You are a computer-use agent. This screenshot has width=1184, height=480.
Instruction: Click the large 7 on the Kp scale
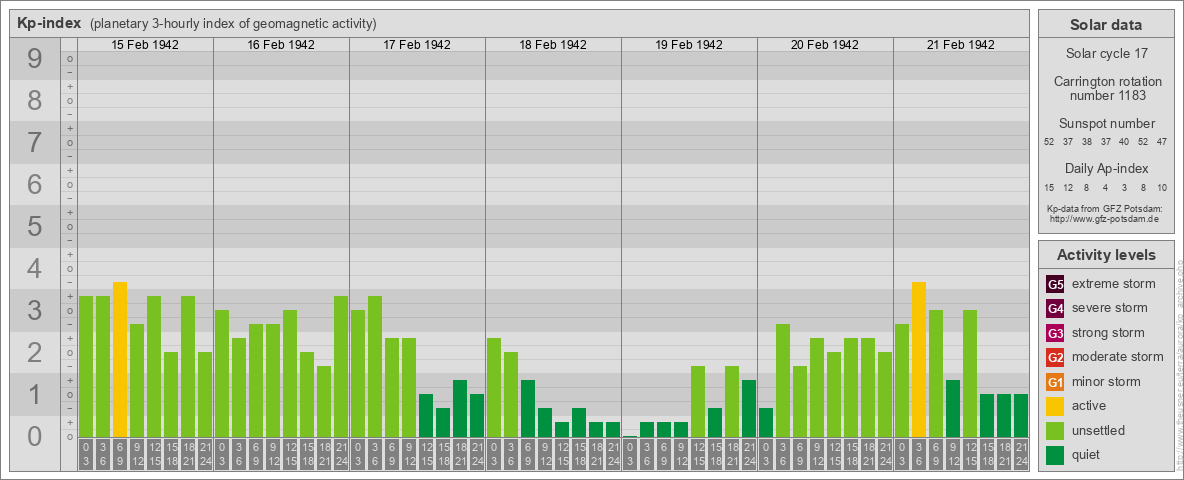(x=34, y=143)
